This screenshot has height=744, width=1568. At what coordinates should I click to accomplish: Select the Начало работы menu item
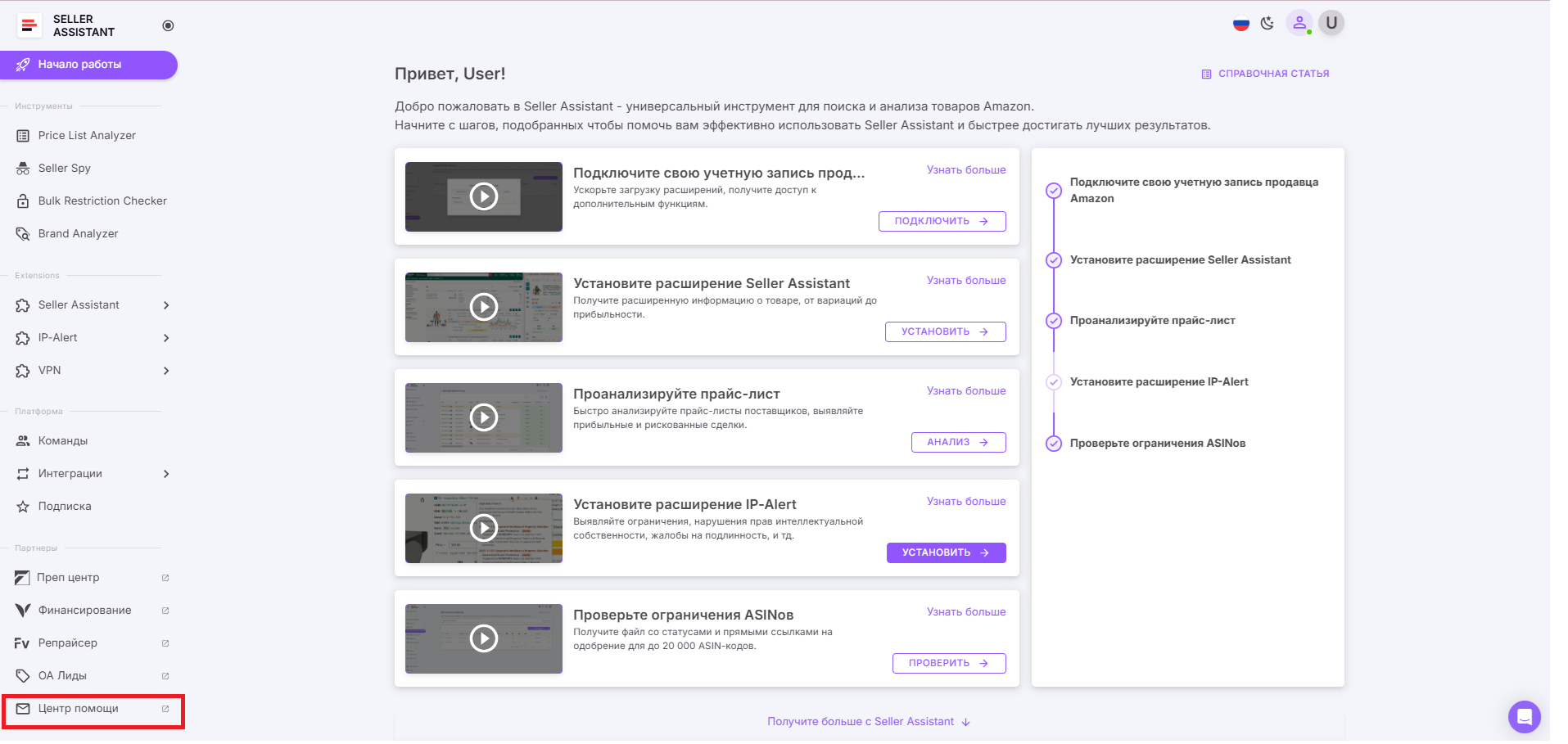[88, 65]
